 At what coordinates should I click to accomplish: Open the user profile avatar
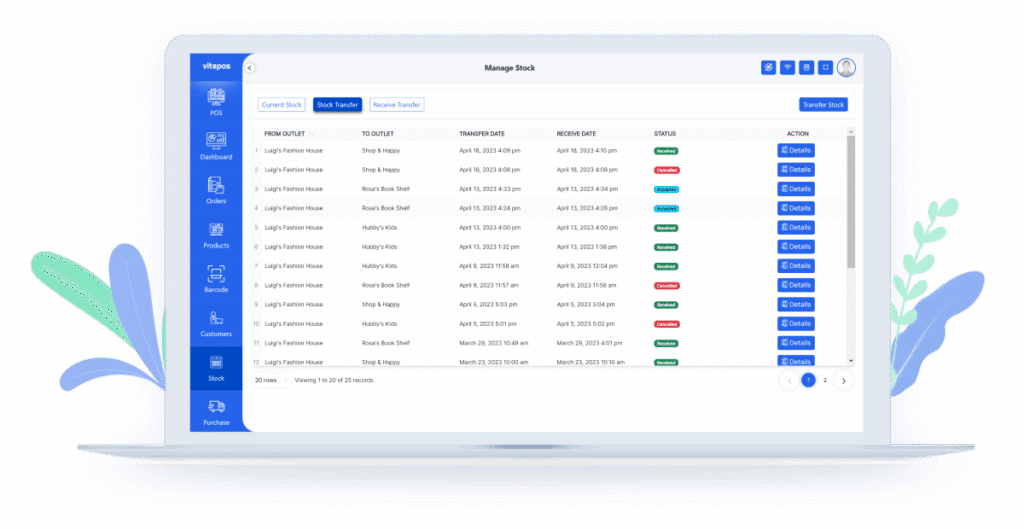click(x=846, y=67)
